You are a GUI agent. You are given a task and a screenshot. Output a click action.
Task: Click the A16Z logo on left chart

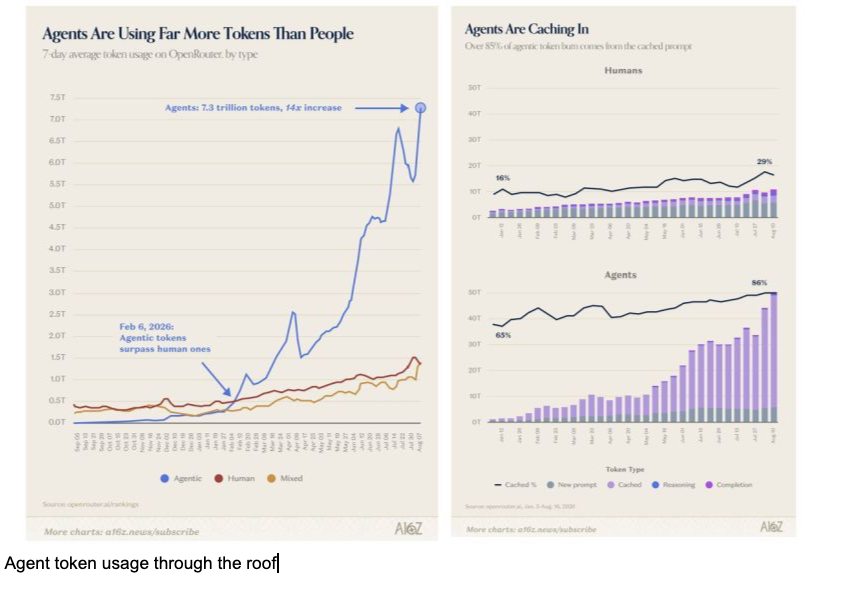click(408, 528)
